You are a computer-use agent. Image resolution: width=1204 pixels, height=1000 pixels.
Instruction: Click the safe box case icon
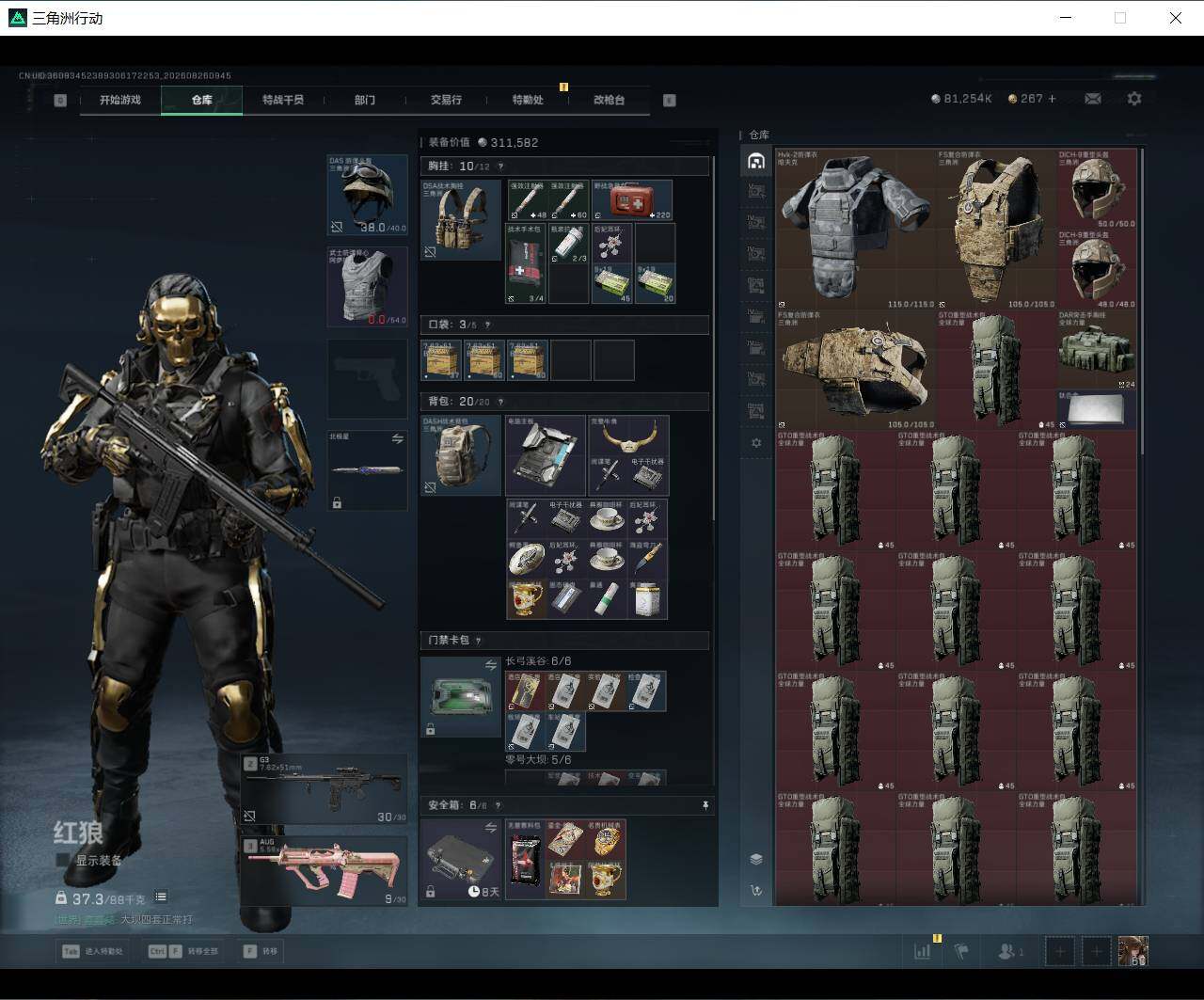(x=461, y=859)
